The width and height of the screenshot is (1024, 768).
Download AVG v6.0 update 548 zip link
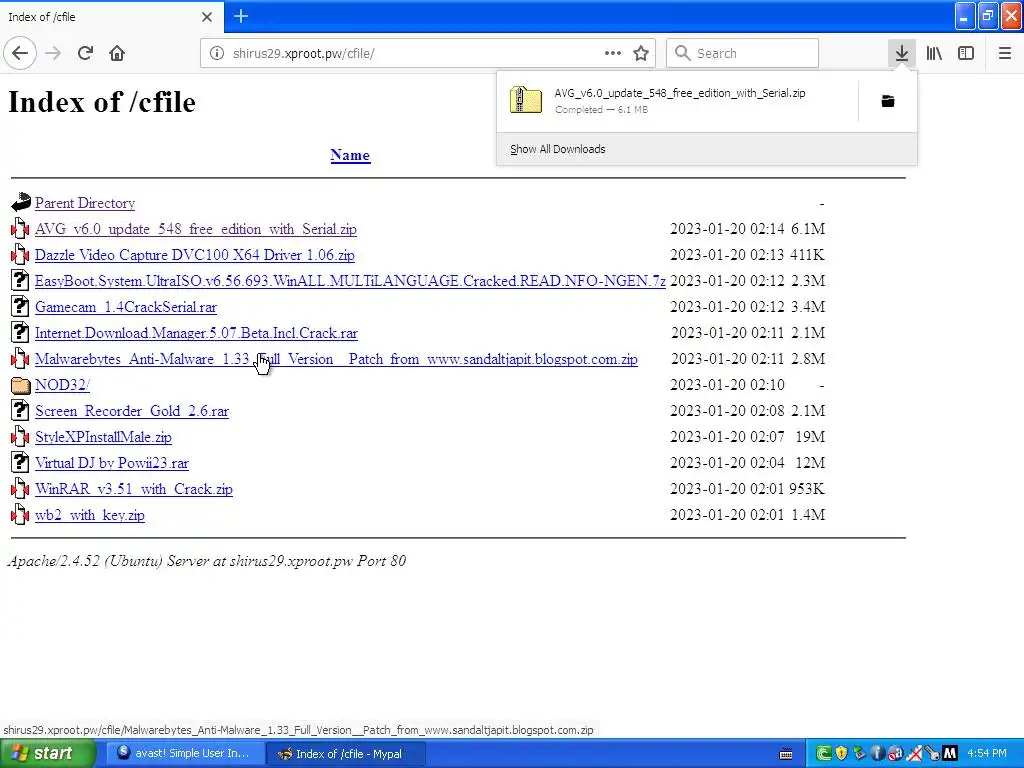tap(196, 229)
